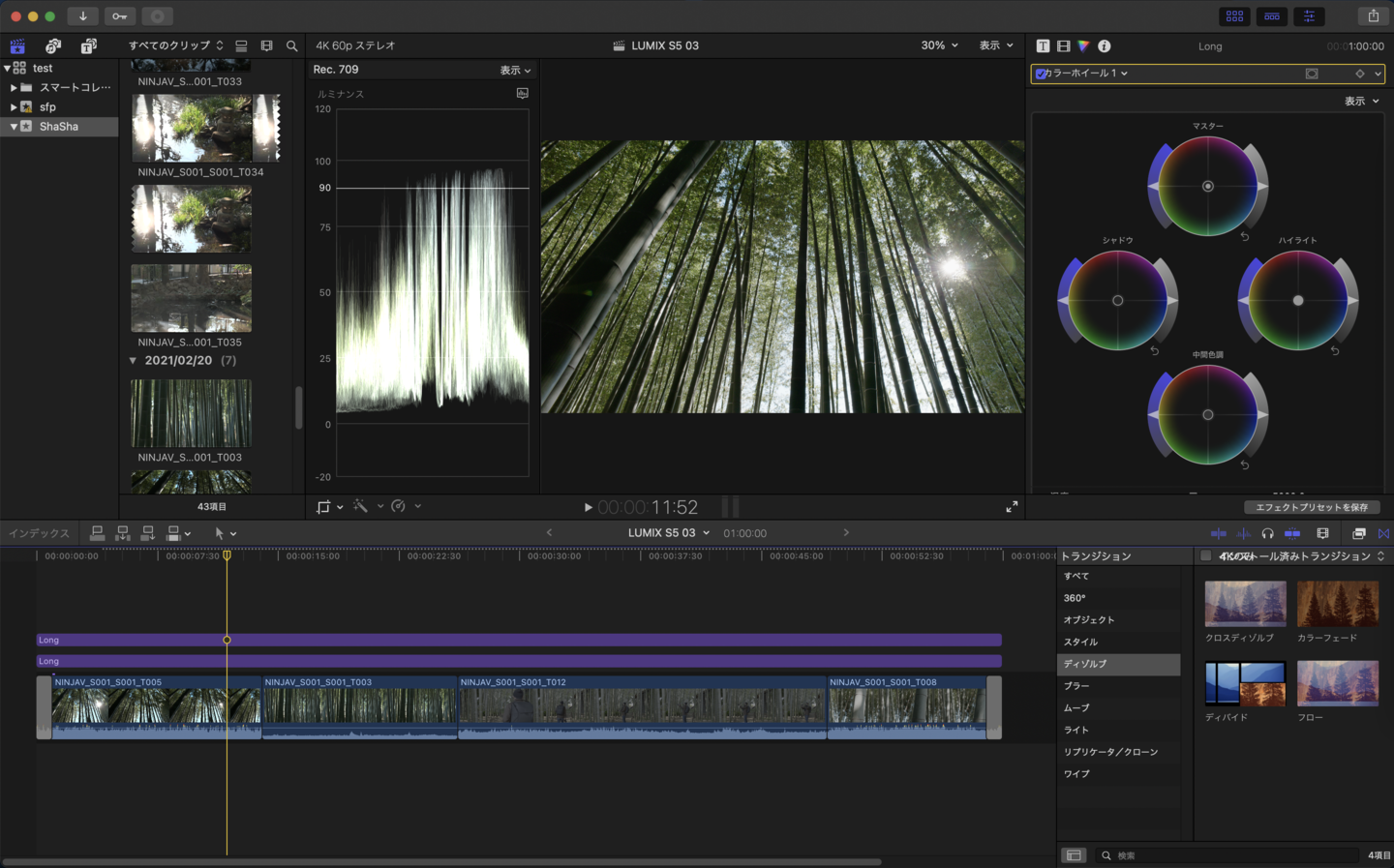
Task: Toggle snapping in the timeline
Action: [x=1292, y=533]
